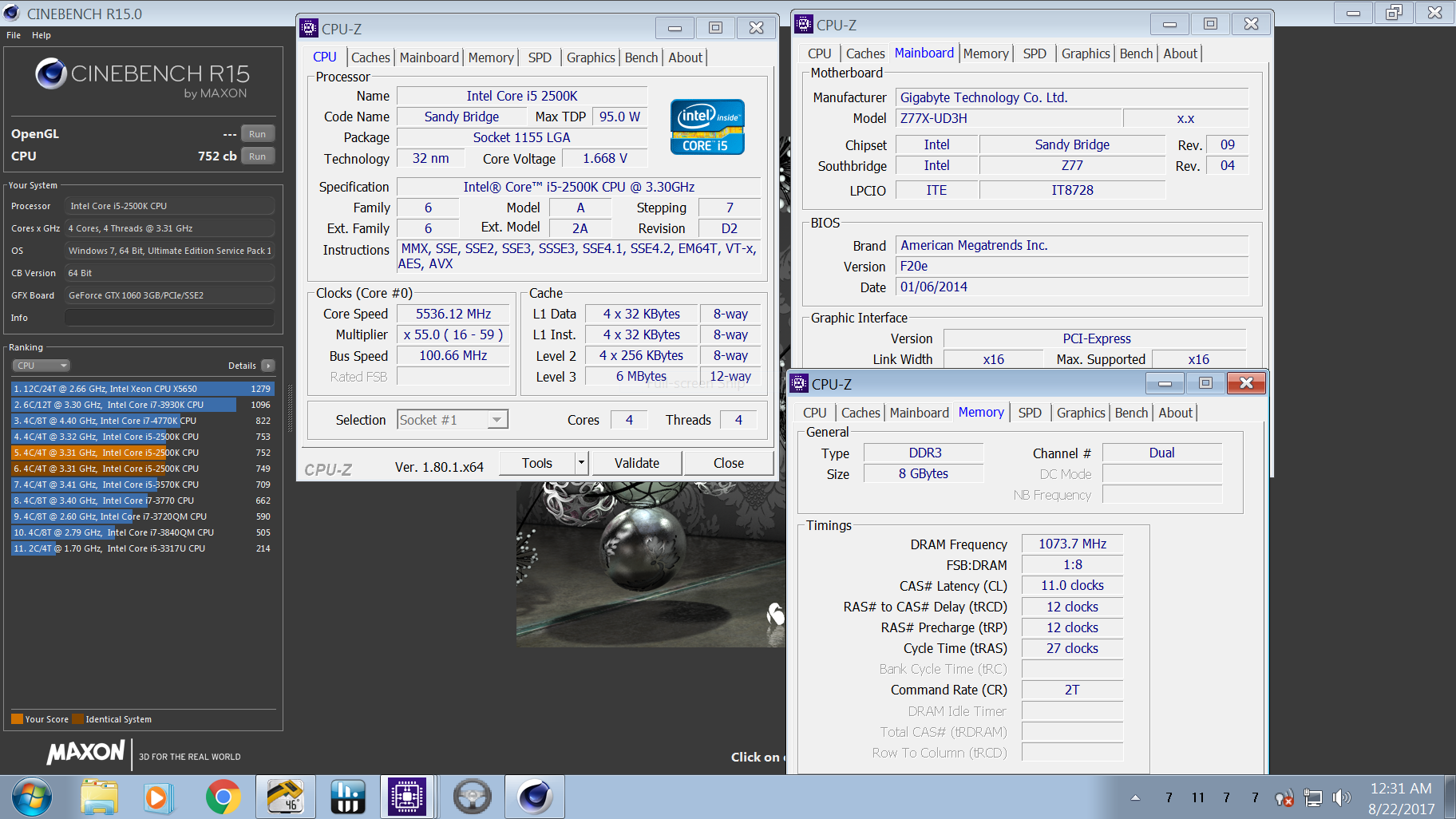Open the Help menu in Cinebench
Image resolution: width=1456 pixels, height=819 pixels.
pos(42,35)
